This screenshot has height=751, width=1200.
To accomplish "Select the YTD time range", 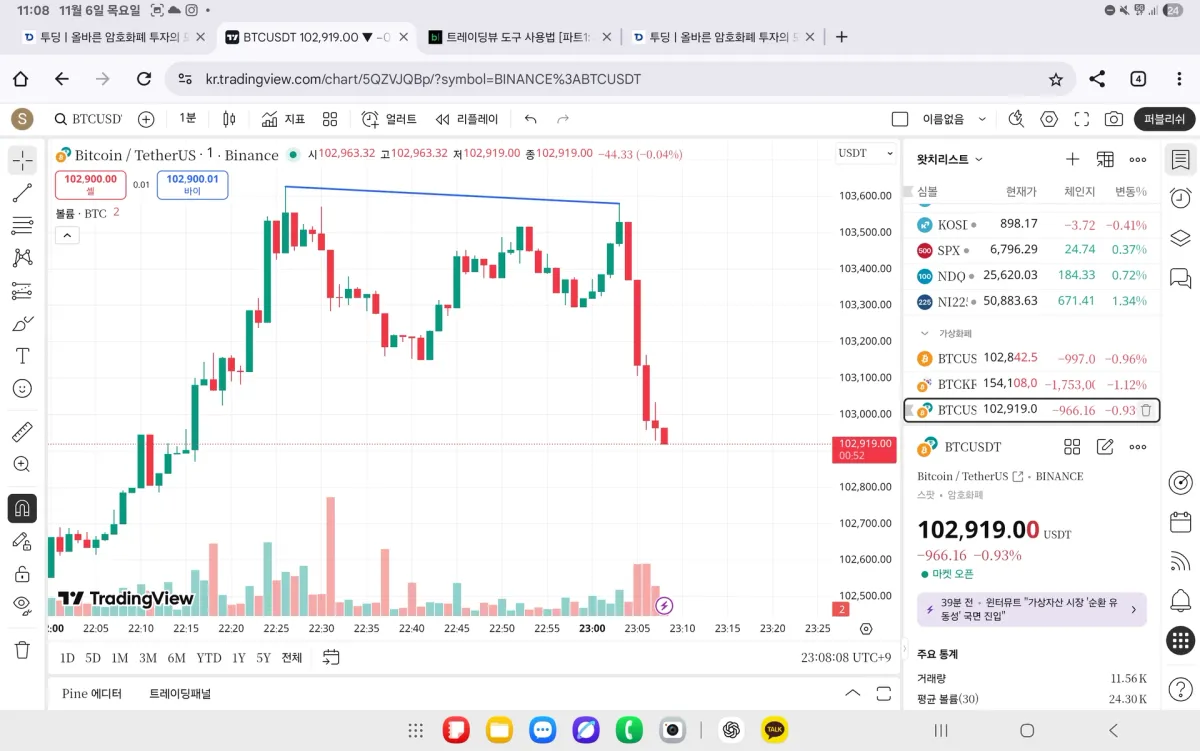I will 209,657.
